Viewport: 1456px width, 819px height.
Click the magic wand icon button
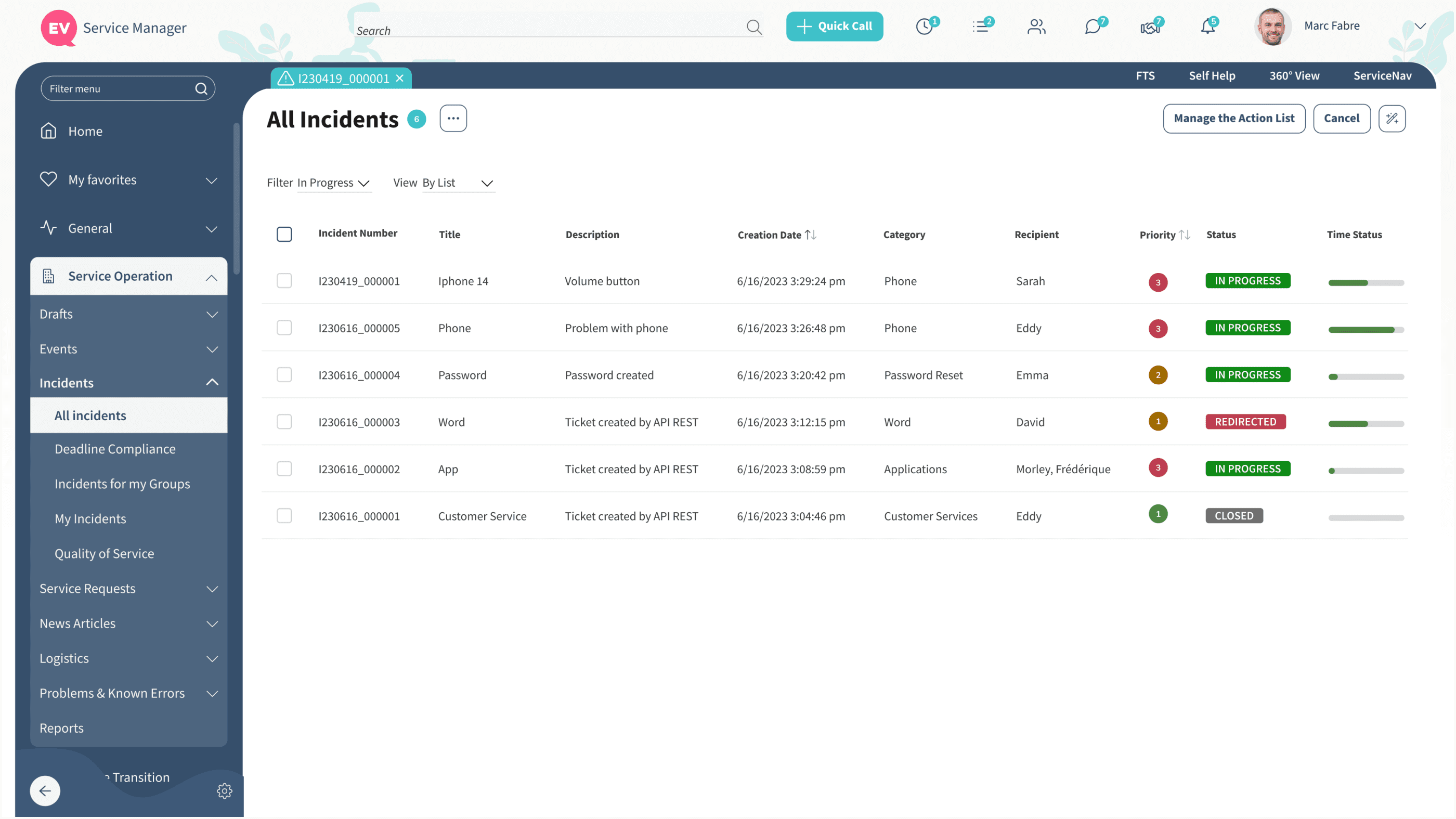pos(1392,119)
